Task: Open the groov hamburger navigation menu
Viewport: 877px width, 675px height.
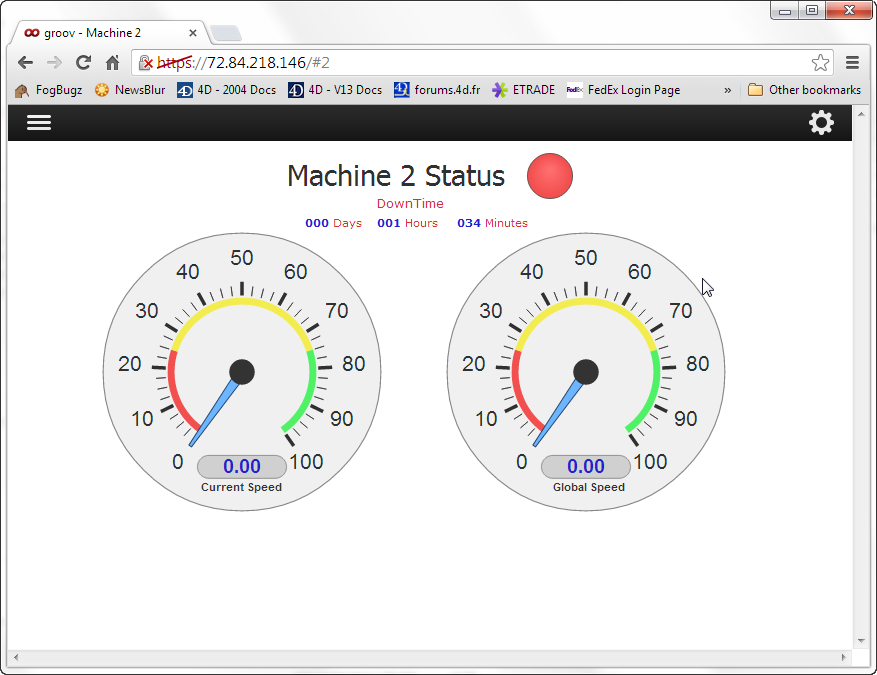Action: [x=39, y=122]
